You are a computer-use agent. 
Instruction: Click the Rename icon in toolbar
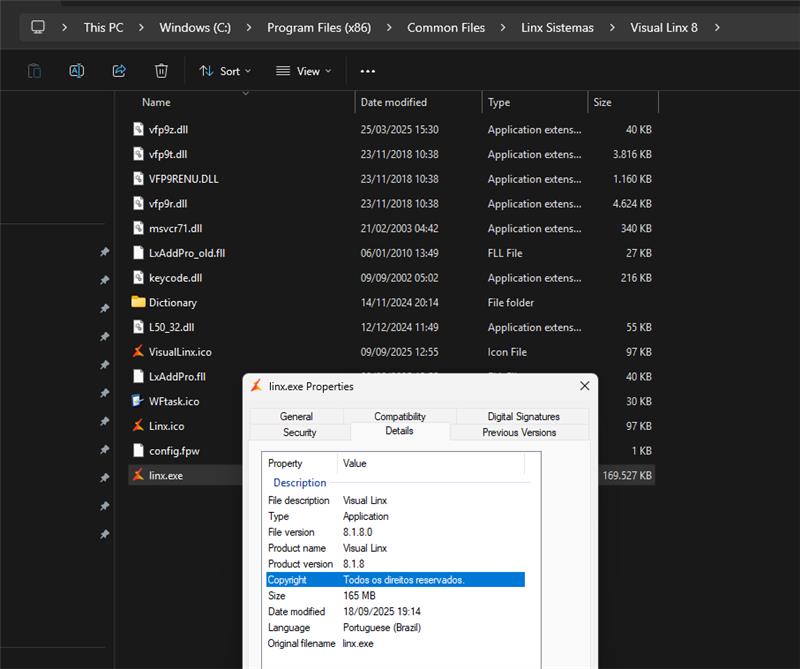pos(76,71)
